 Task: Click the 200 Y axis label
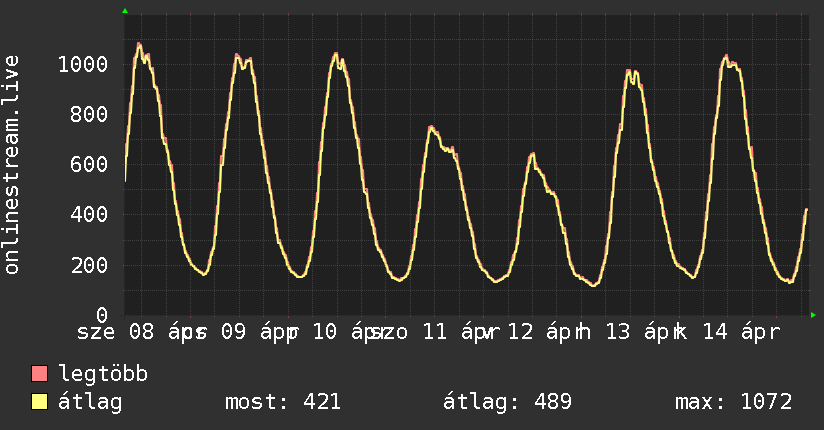(x=89, y=265)
